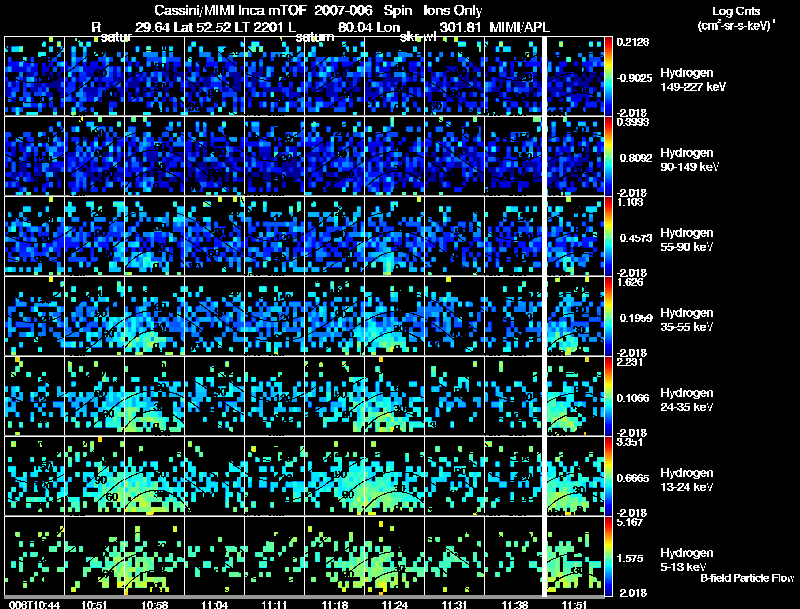Open the 13-24 keV image at 10:58
The image size is (800, 609).
pos(155,476)
